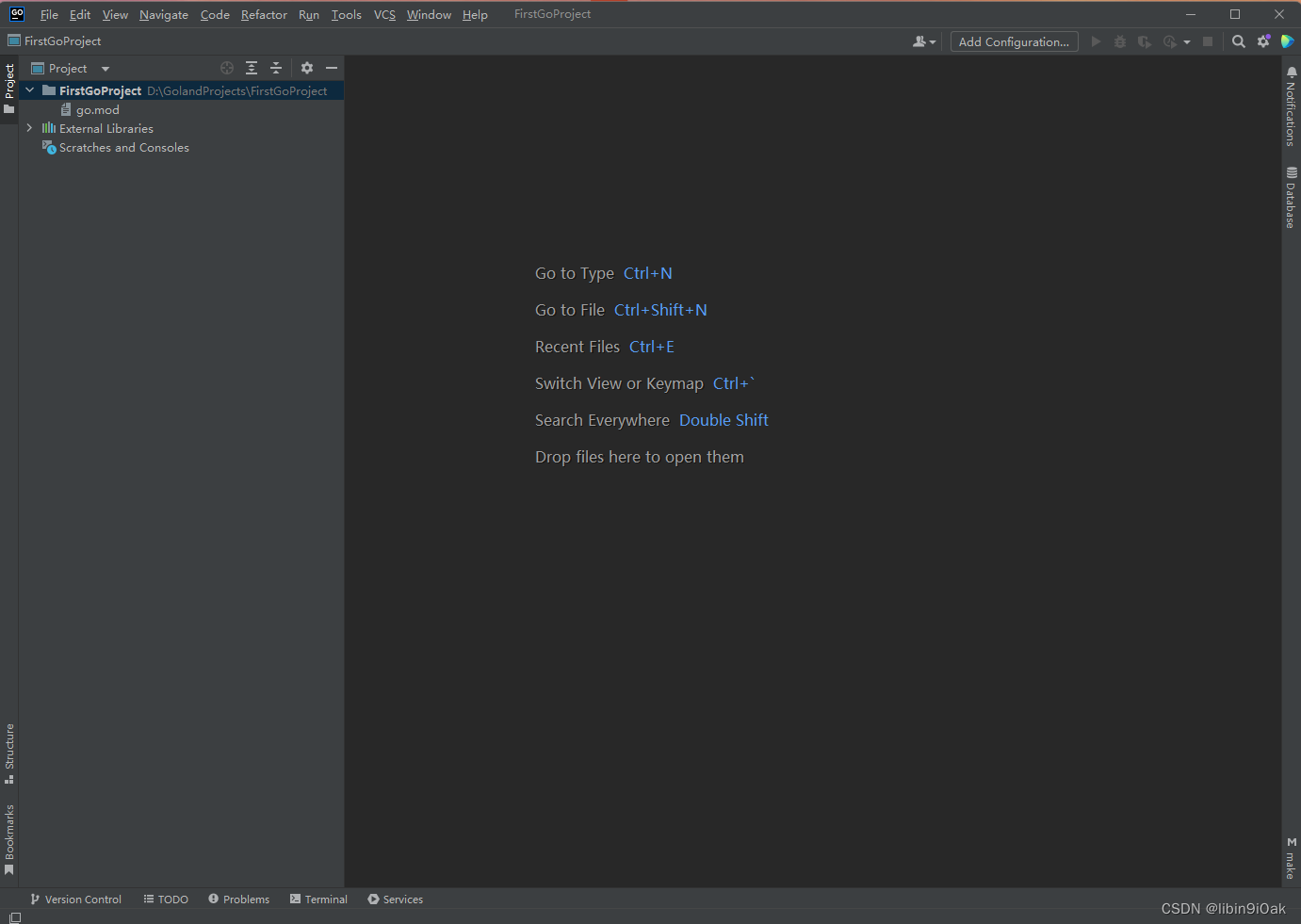Click Select Opened File crosshair icon

coord(227,68)
